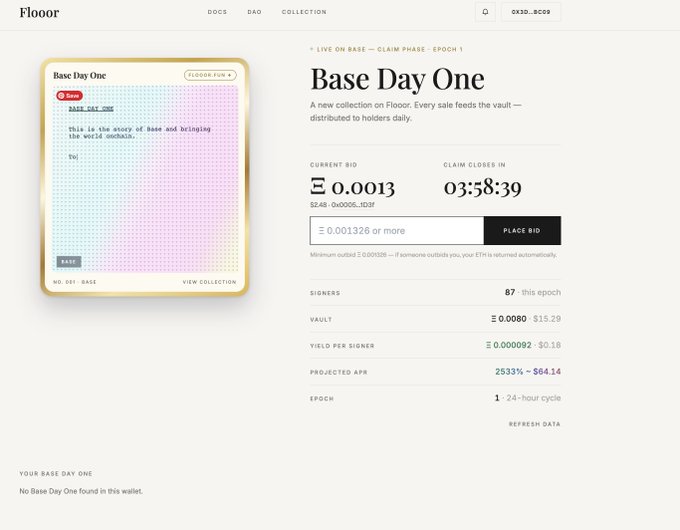The width and height of the screenshot is (680, 530).
Task: Click the Base Day One card artwork
Action: [145, 179]
